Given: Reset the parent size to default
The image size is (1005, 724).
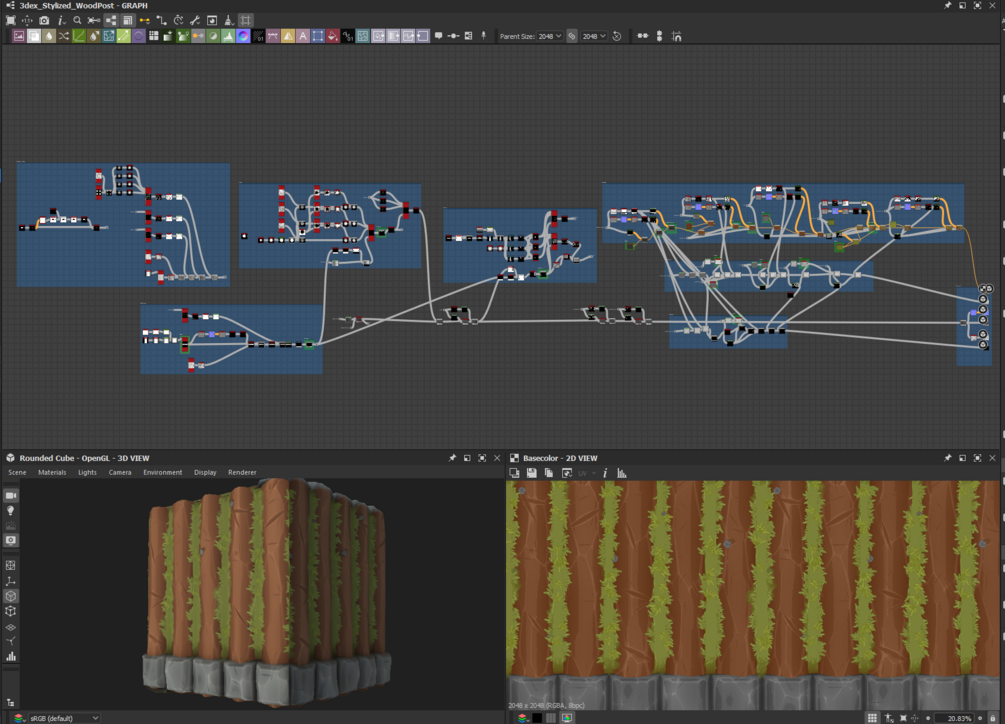Looking at the screenshot, I should [617, 36].
